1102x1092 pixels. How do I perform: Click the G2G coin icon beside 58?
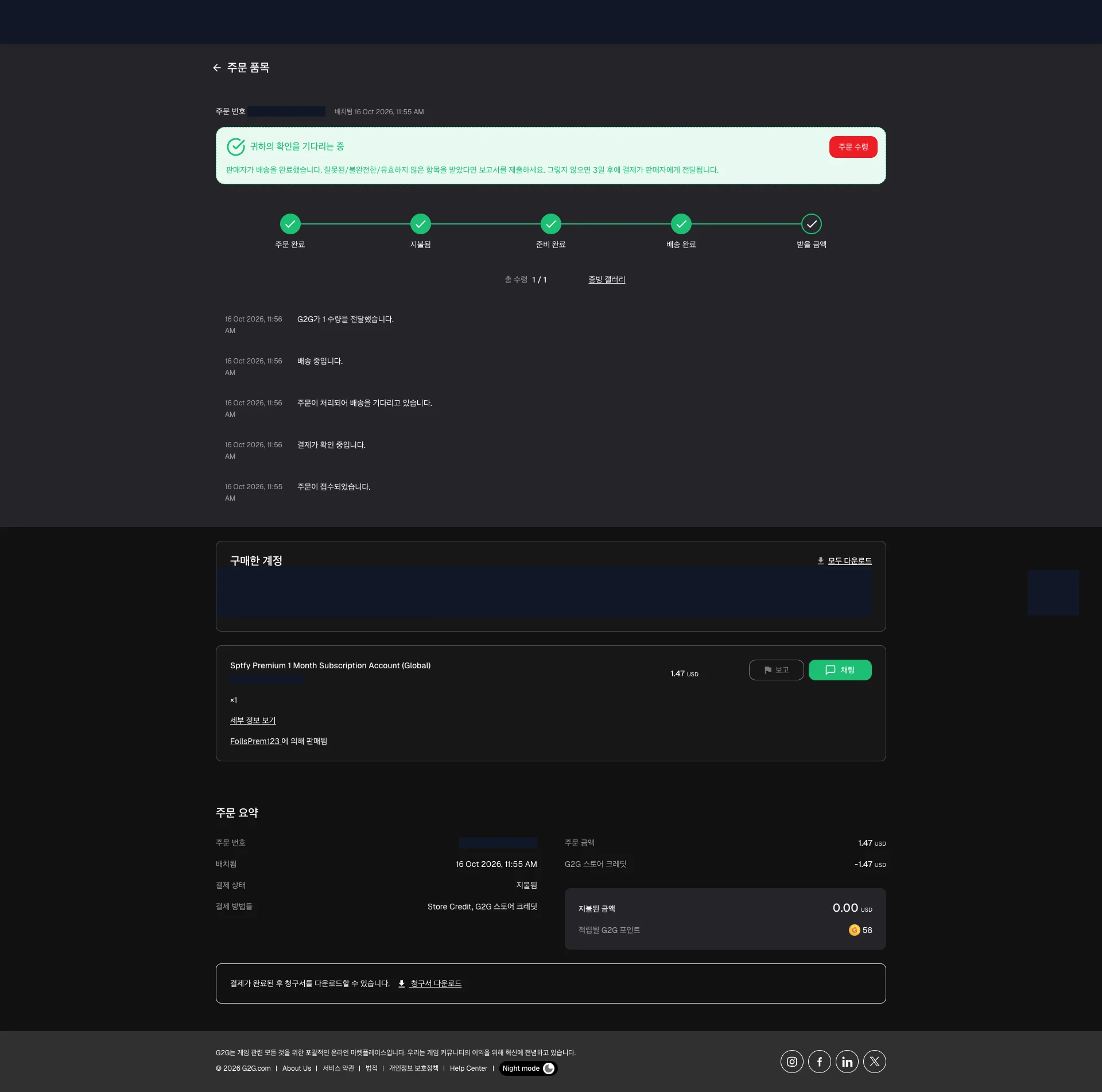(854, 930)
